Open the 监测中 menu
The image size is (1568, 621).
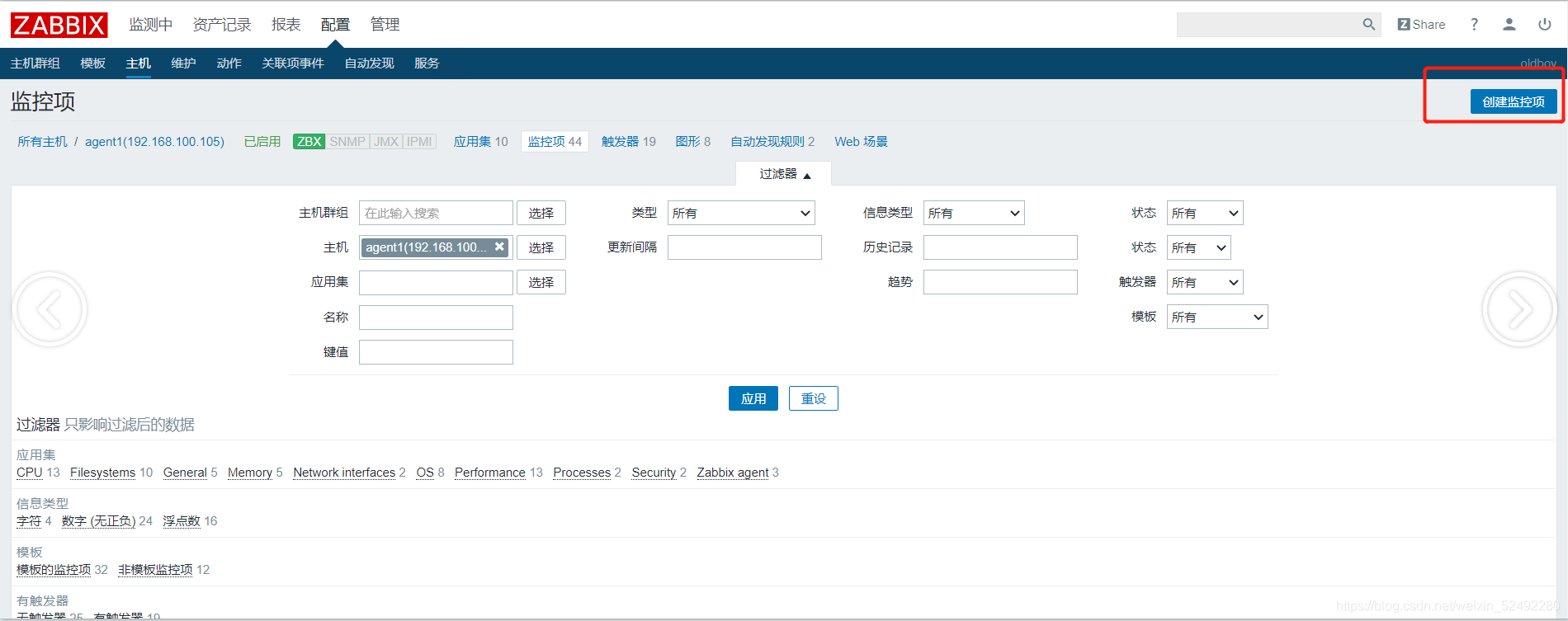[151, 25]
